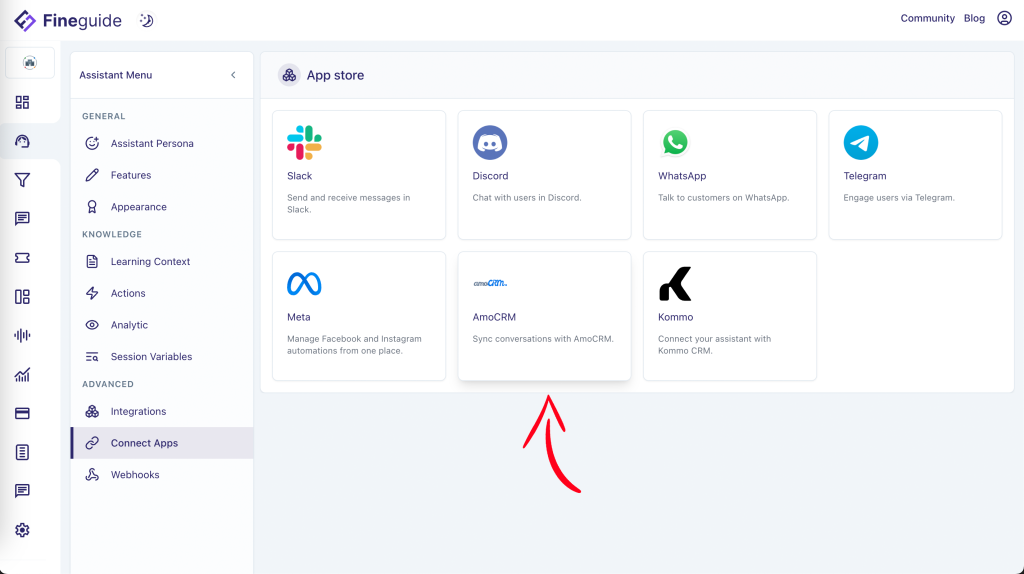
Task: Click the Fineguide logo
Action: pyautogui.click(x=70, y=20)
